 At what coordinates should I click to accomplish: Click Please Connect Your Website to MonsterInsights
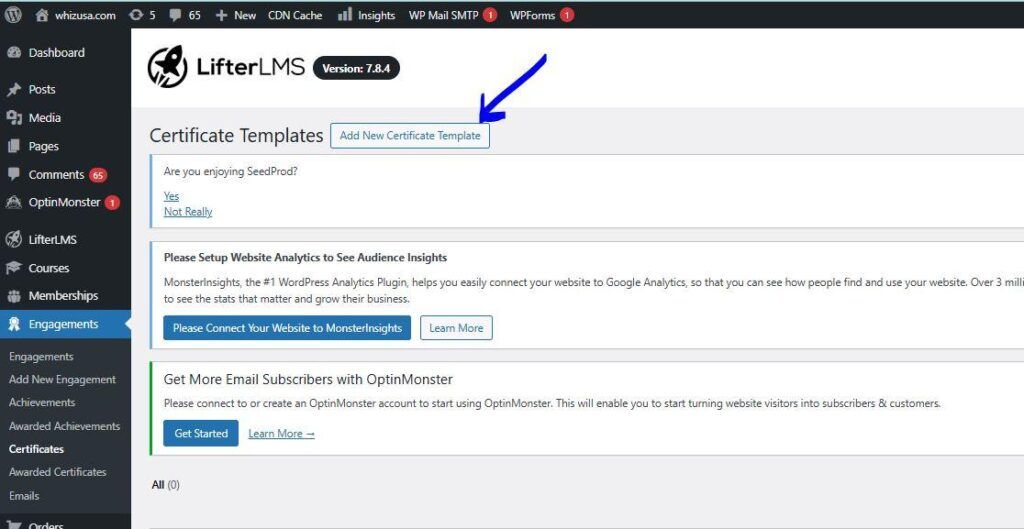[287, 328]
